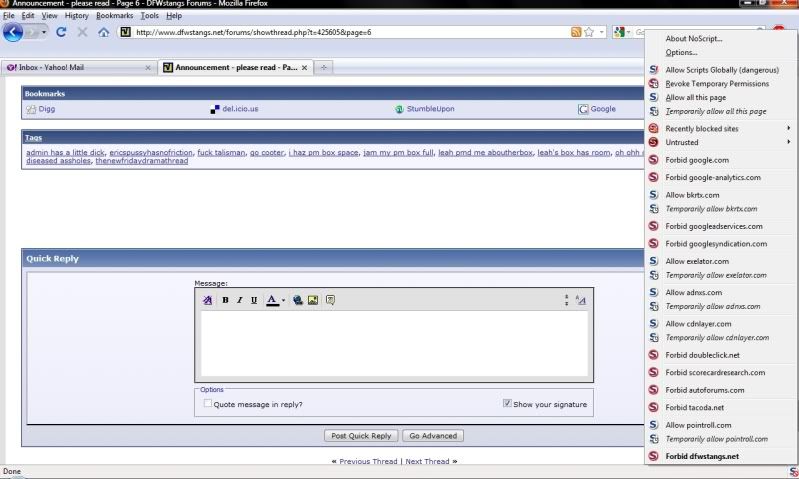Check Quote message in reply
799x479 pixels.
click(x=208, y=404)
